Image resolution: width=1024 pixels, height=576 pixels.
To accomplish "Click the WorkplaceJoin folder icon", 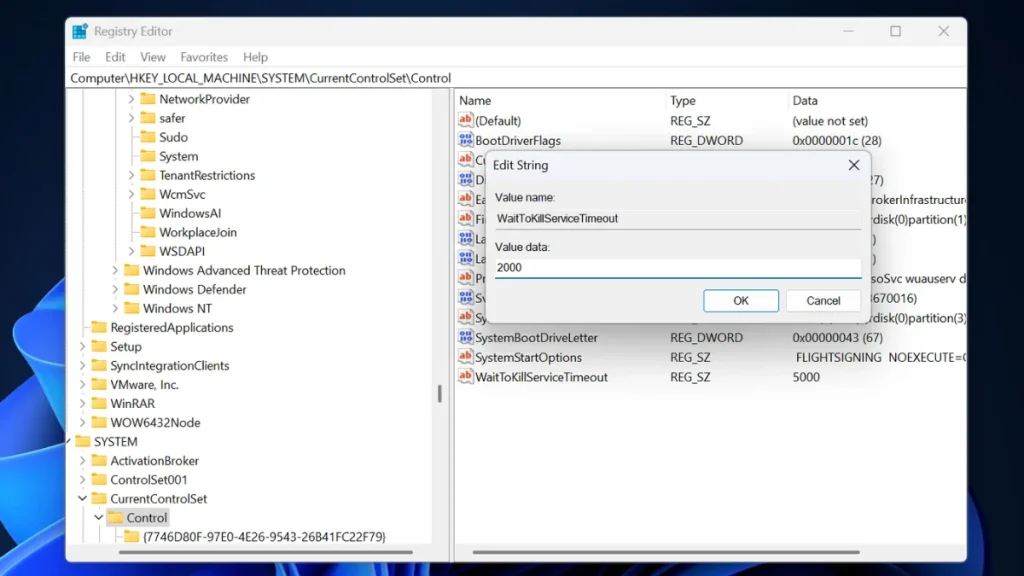I will [148, 232].
